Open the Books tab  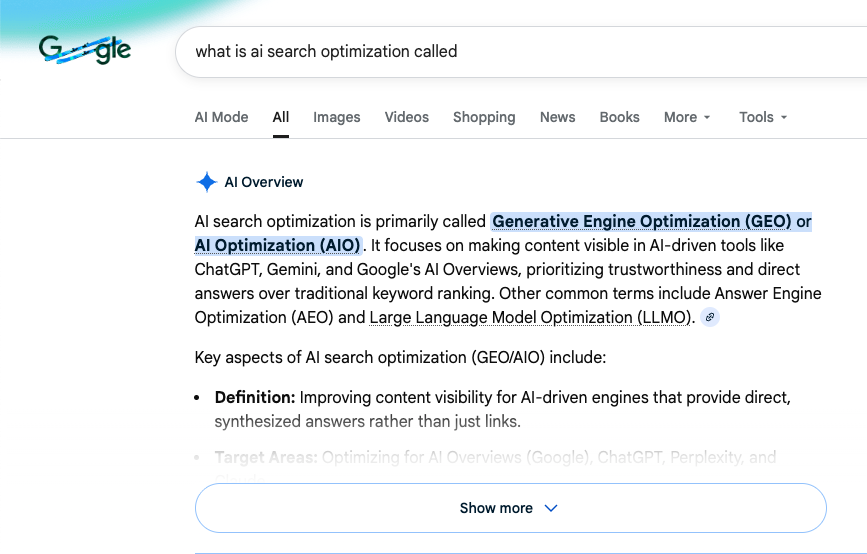(x=619, y=117)
